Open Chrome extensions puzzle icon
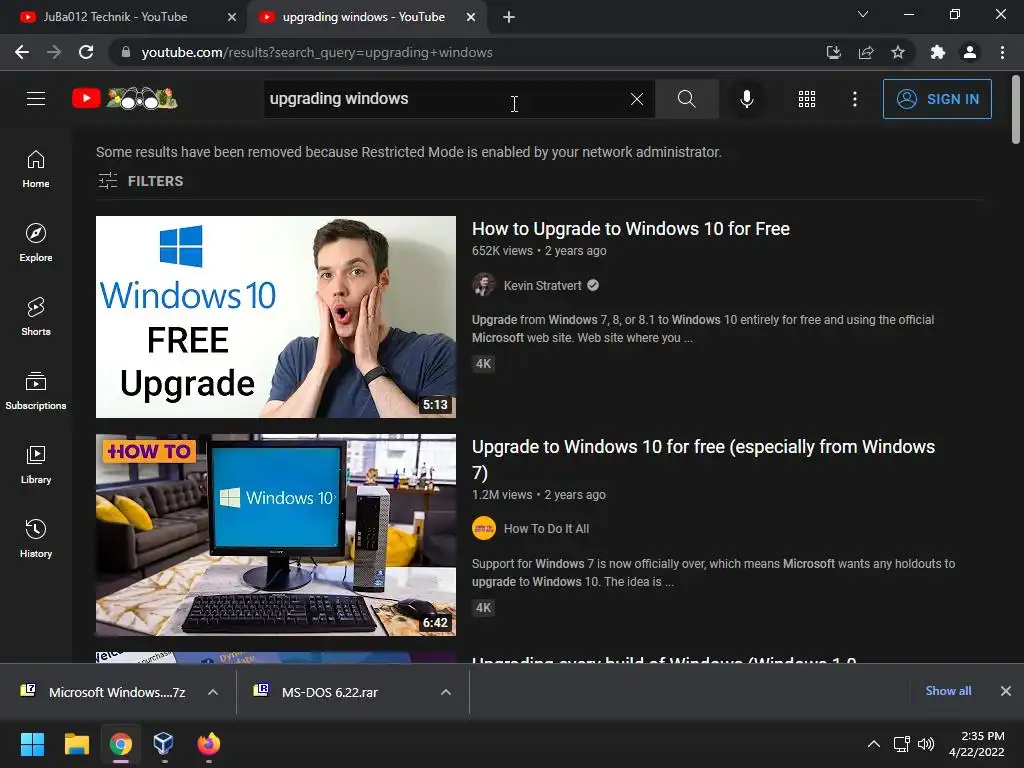Screen dimensions: 1024x768 pos(938,52)
